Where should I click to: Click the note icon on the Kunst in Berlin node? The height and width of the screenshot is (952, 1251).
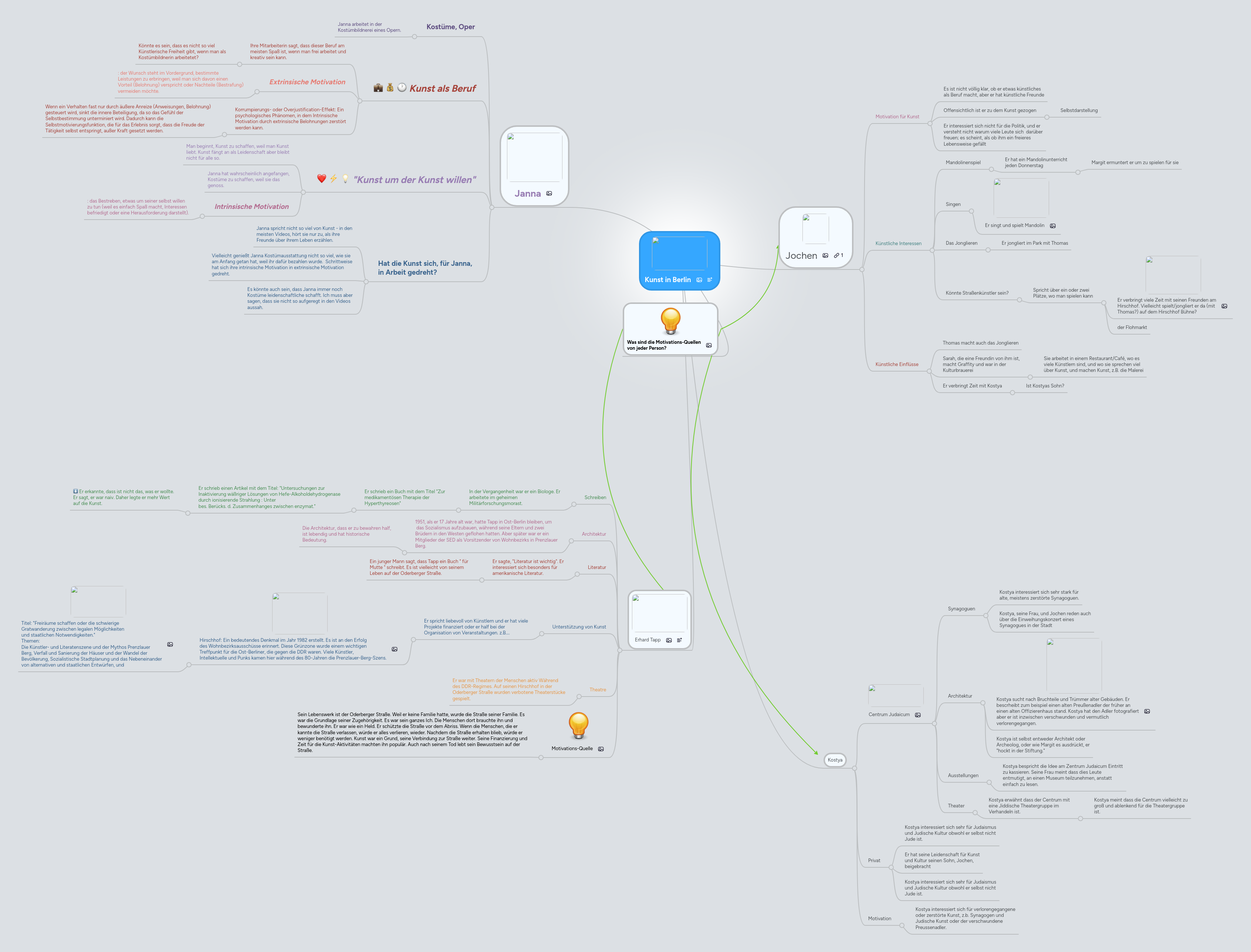710,279
